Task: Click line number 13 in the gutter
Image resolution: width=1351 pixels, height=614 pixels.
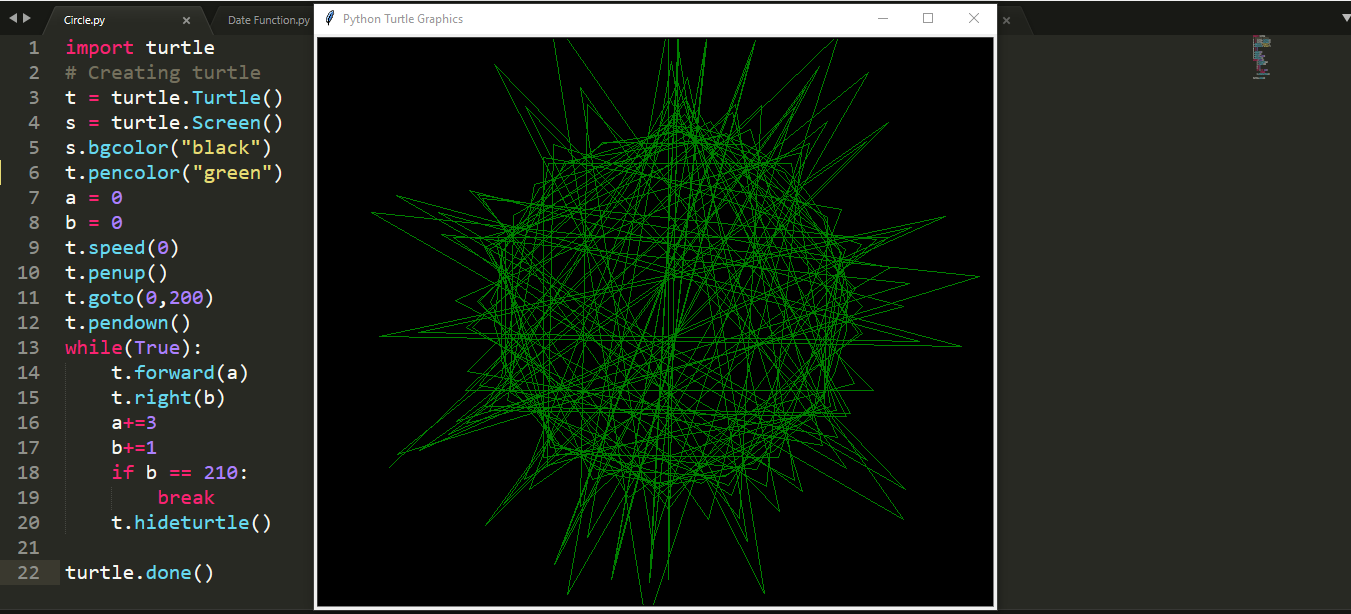Action: [28, 347]
